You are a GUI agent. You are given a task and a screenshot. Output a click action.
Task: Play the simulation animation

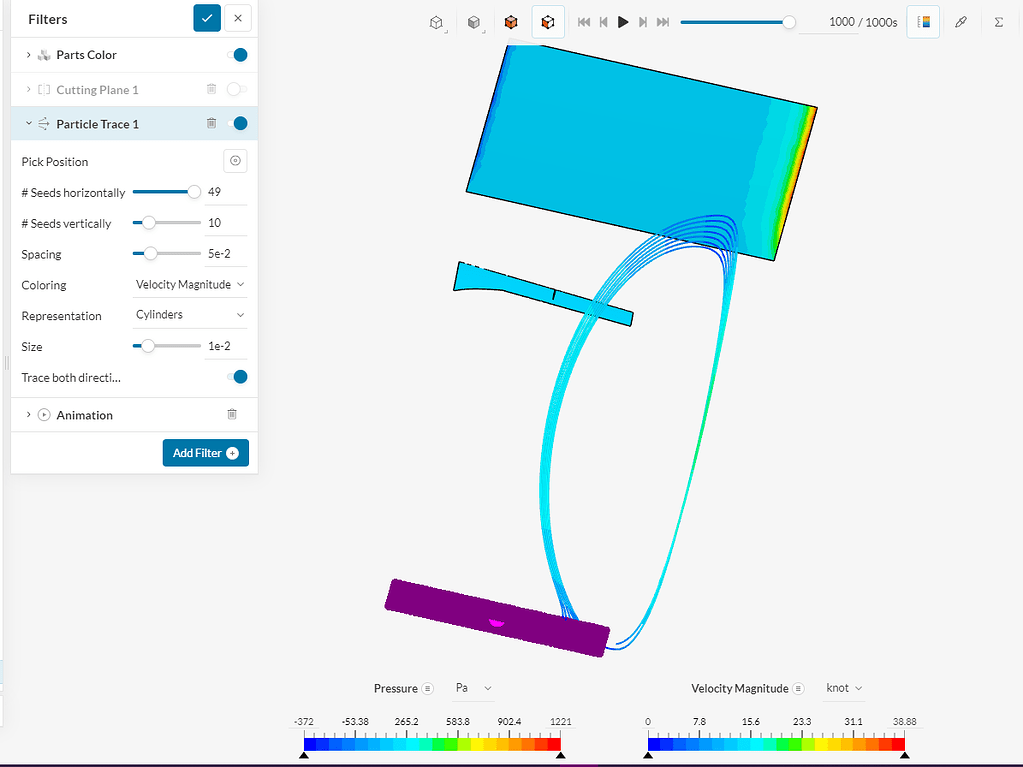tap(623, 21)
